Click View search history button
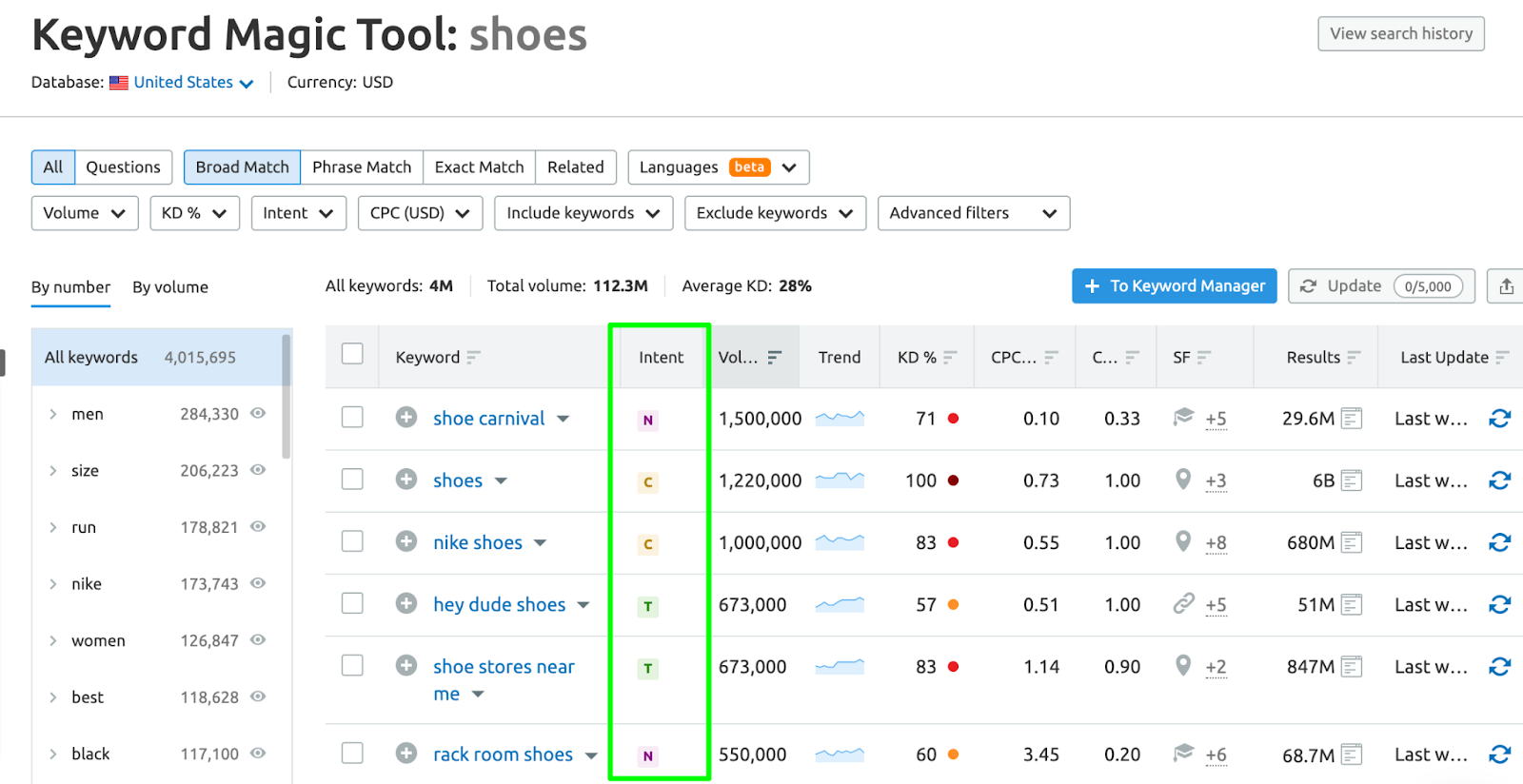The height and width of the screenshot is (784, 1523). coord(1401,34)
